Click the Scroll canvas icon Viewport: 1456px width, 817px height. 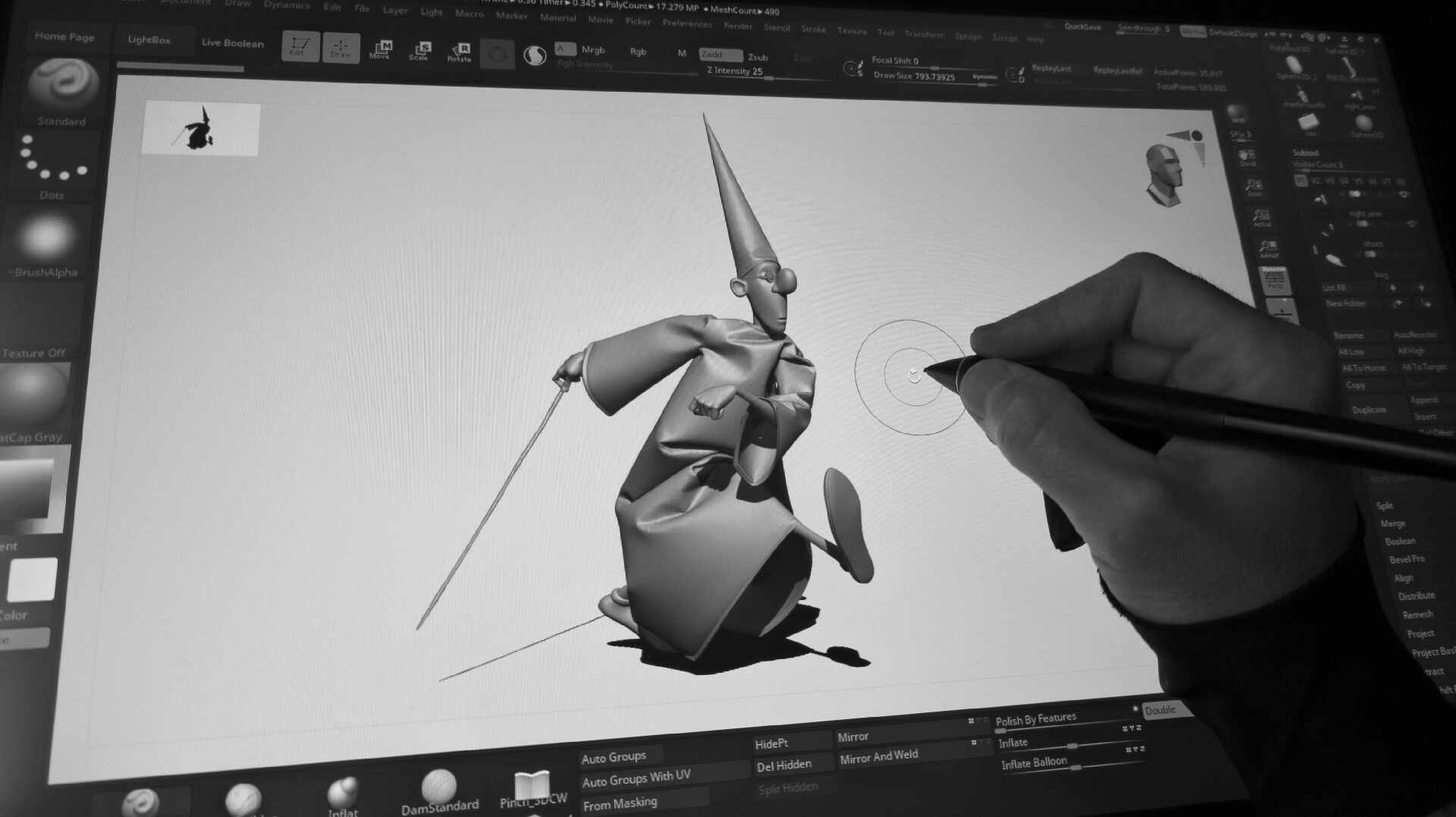1247,158
